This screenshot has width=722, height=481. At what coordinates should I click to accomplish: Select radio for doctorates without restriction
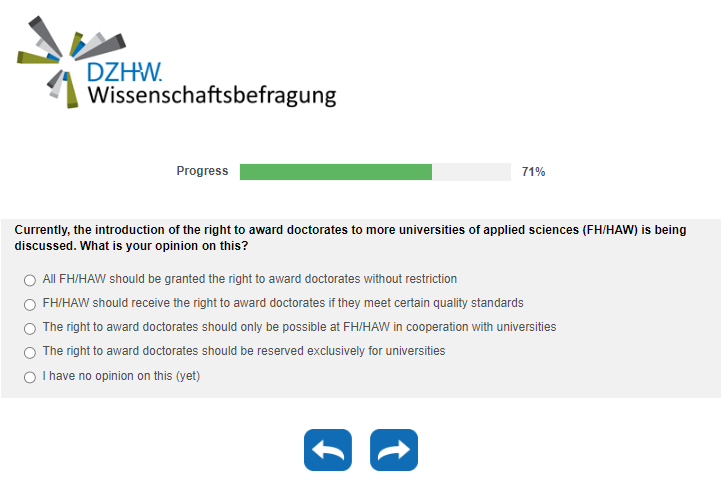coord(30,280)
